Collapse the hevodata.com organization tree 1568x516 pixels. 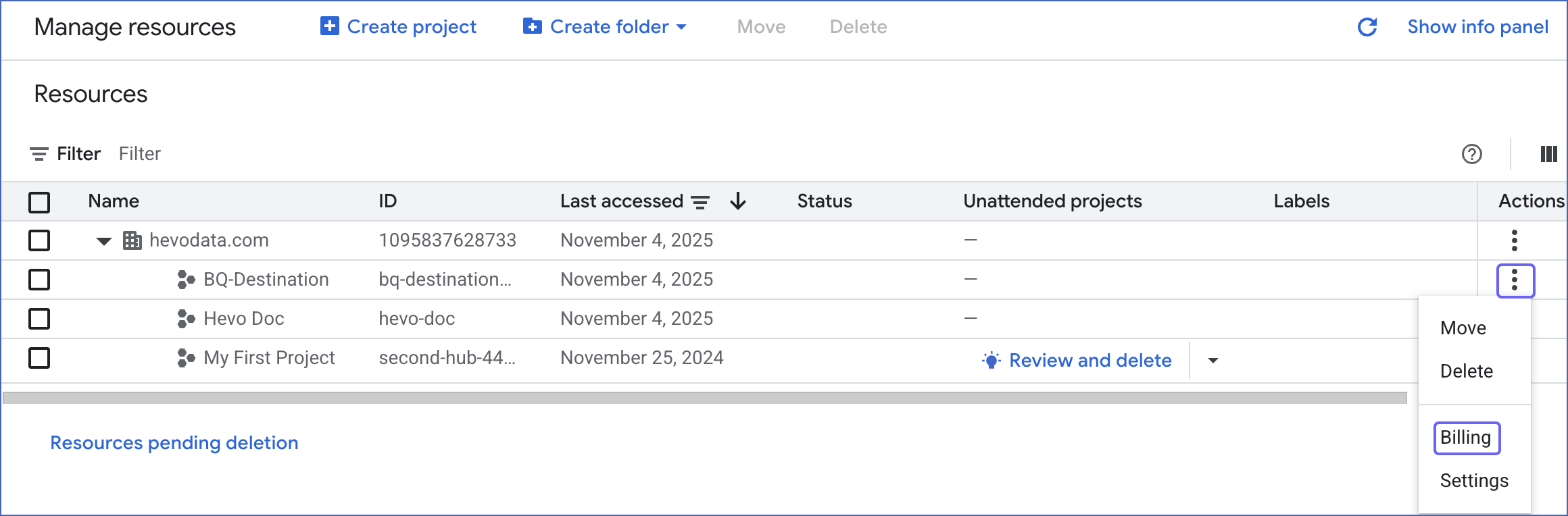(x=103, y=241)
